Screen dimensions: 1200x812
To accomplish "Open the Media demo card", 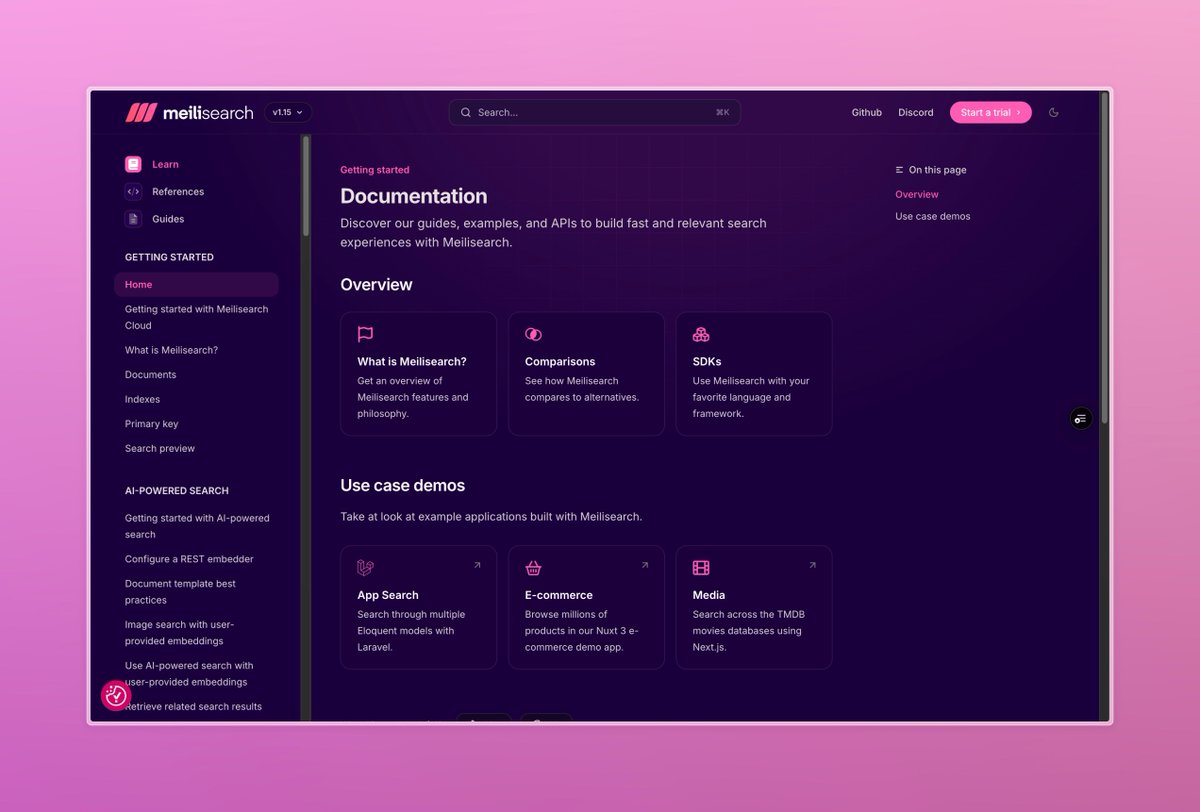I will tap(754, 607).
